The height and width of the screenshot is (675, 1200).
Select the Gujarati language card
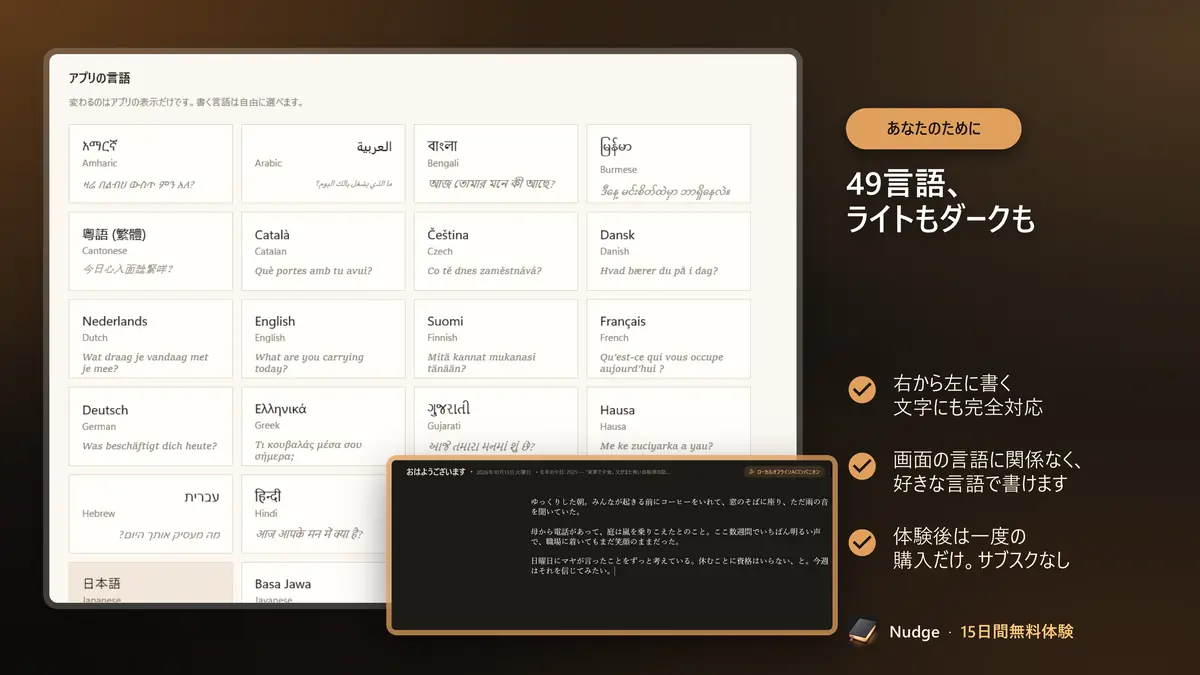click(496, 421)
